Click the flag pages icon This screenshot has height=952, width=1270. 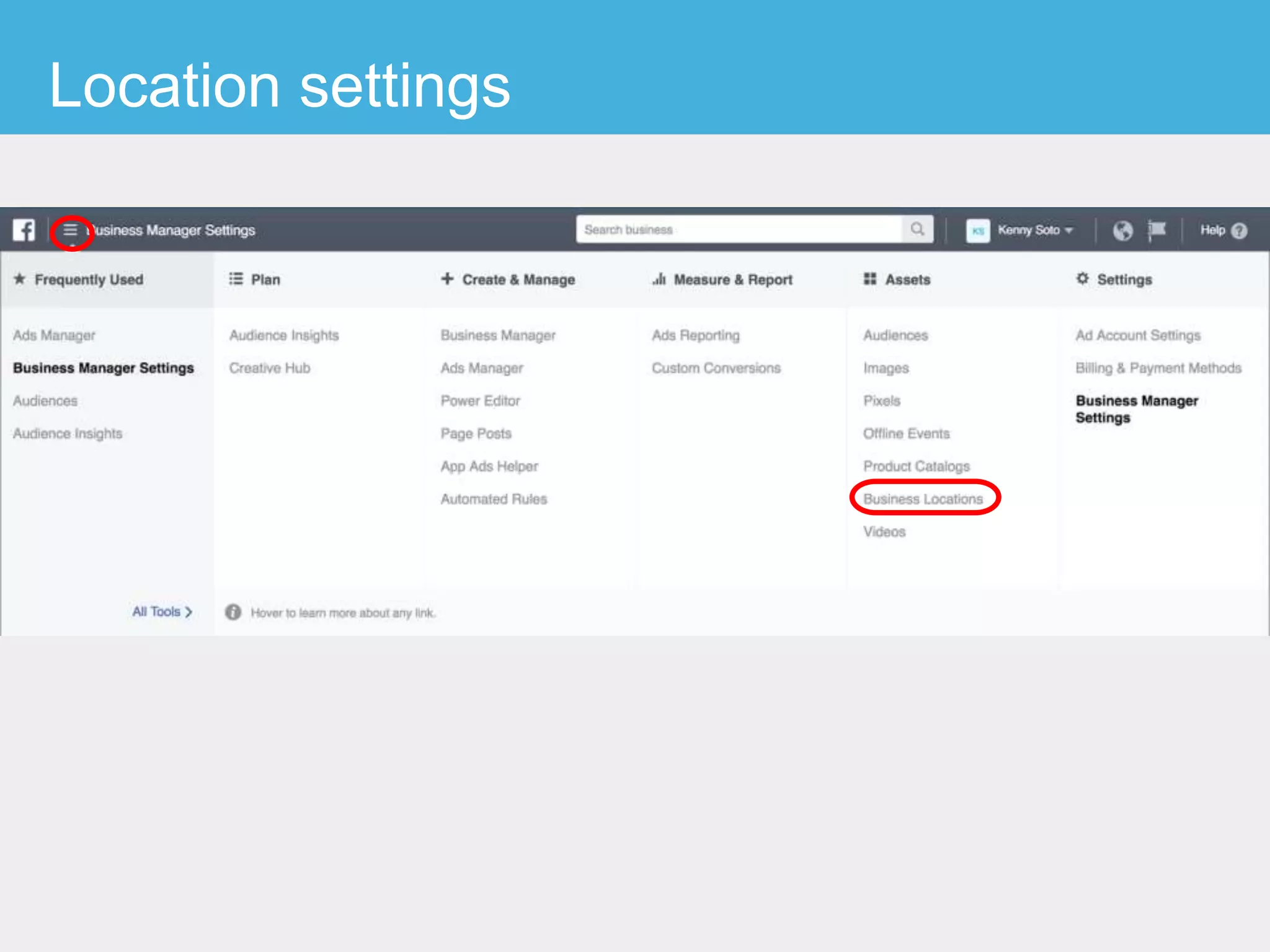click(x=1157, y=230)
